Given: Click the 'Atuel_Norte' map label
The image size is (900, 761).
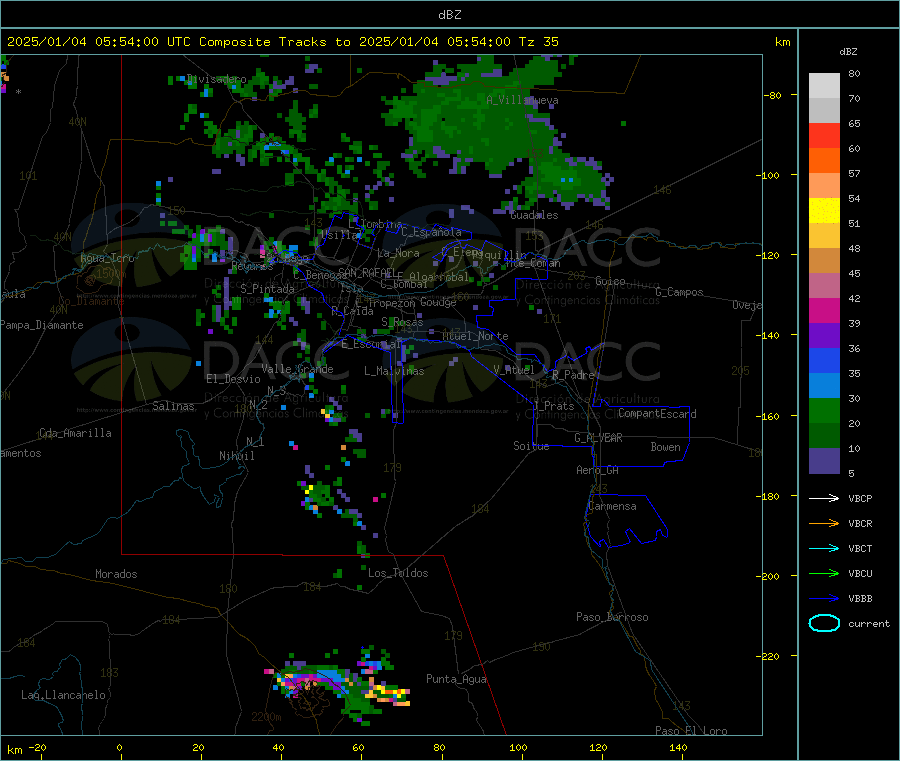Looking at the screenshot, I should point(475,336).
